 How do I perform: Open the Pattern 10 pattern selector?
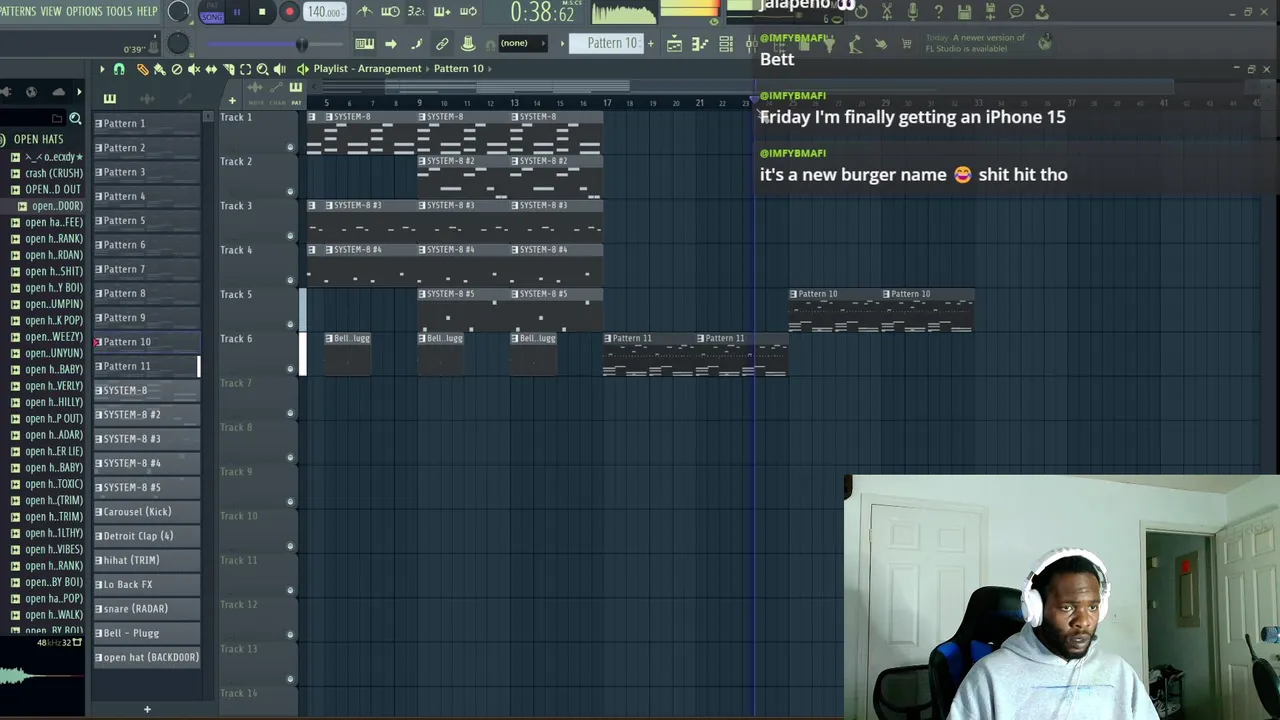606,43
